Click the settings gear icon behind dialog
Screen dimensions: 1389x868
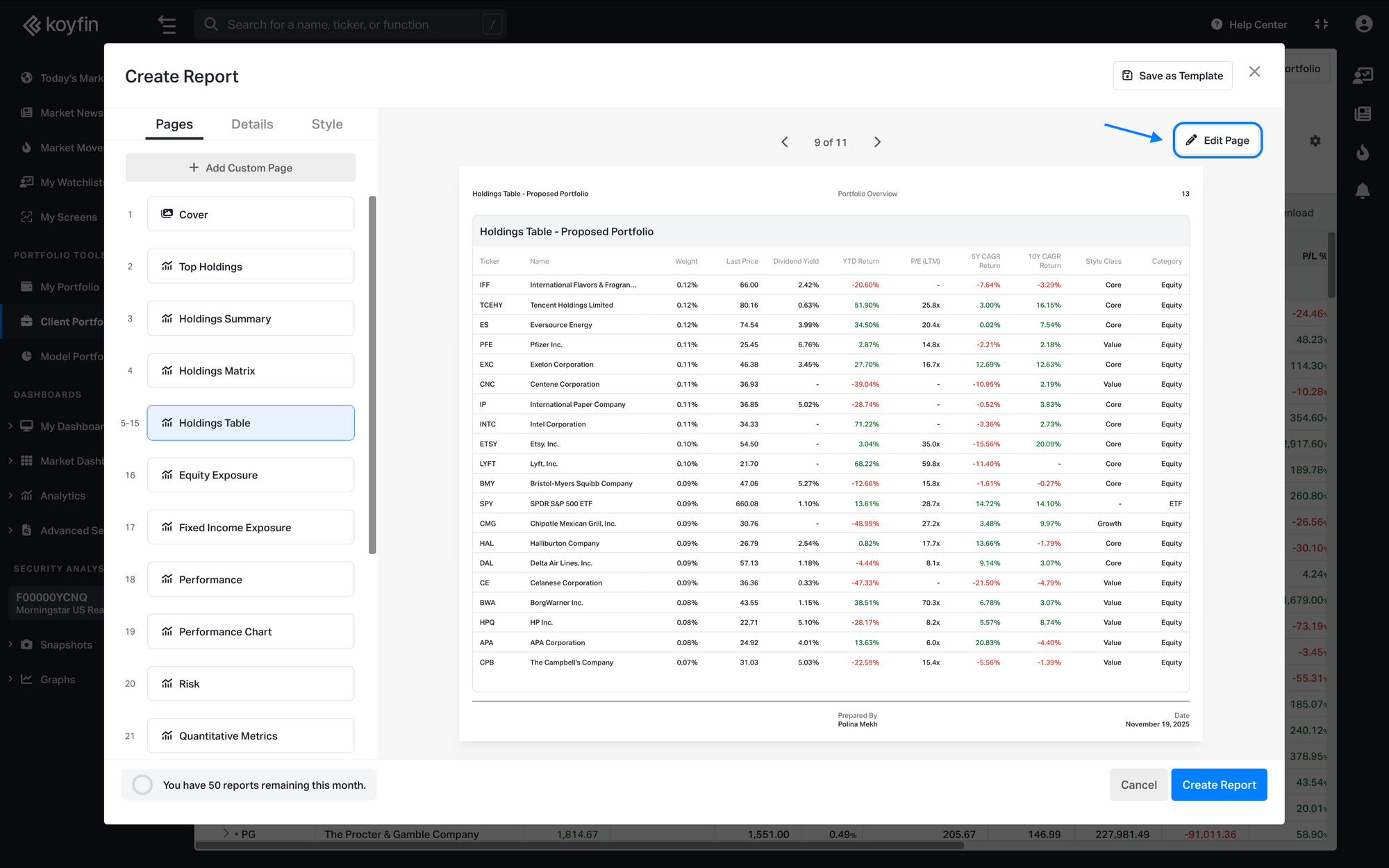click(x=1315, y=141)
